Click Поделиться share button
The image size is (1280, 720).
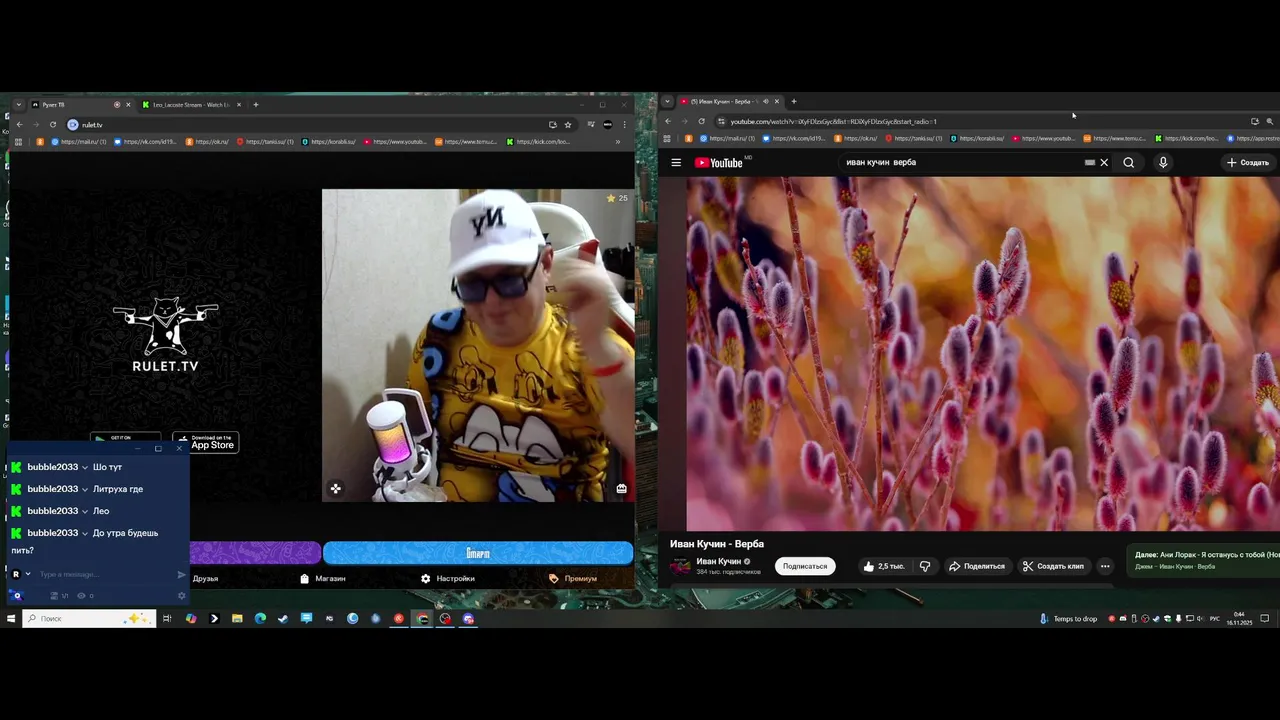pyautogui.click(x=977, y=566)
